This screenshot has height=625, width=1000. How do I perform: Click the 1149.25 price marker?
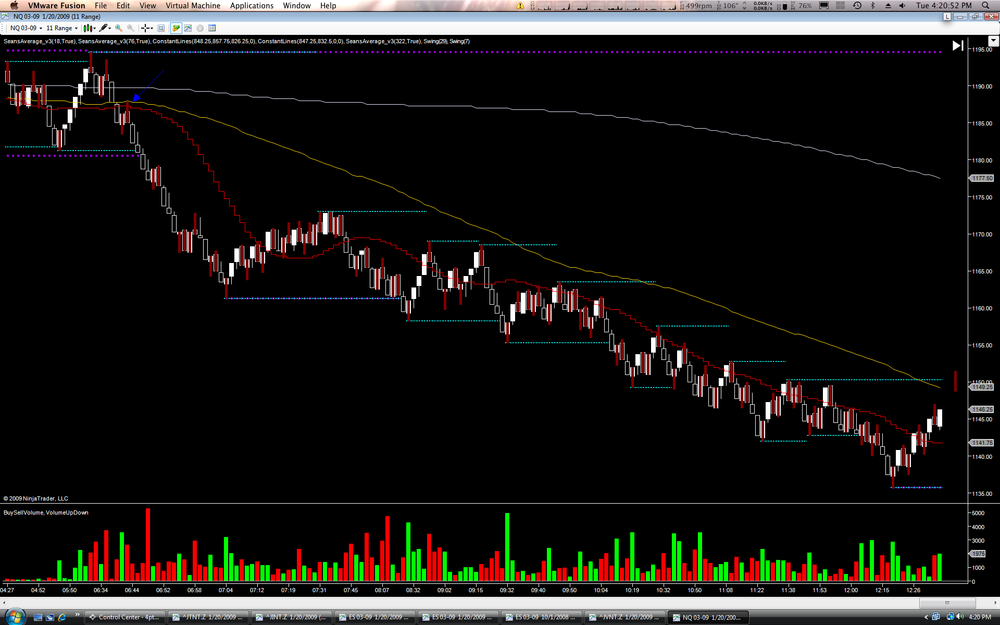(x=982, y=387)
